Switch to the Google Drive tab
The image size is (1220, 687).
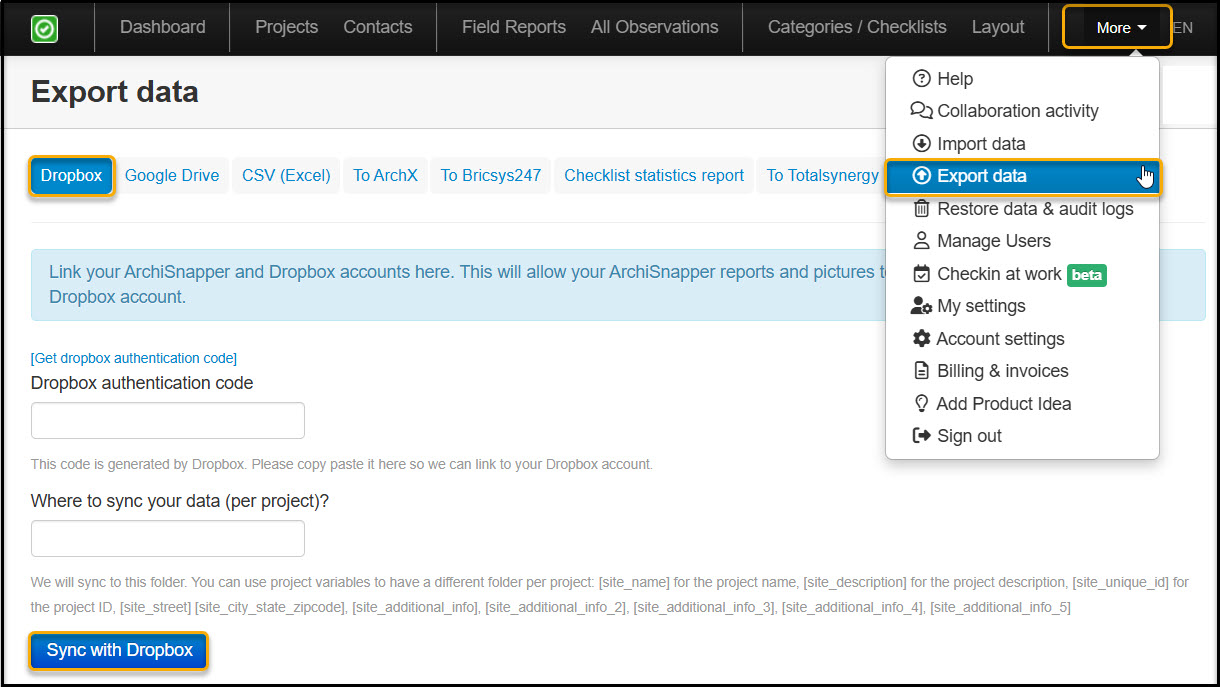pos(172,176)
